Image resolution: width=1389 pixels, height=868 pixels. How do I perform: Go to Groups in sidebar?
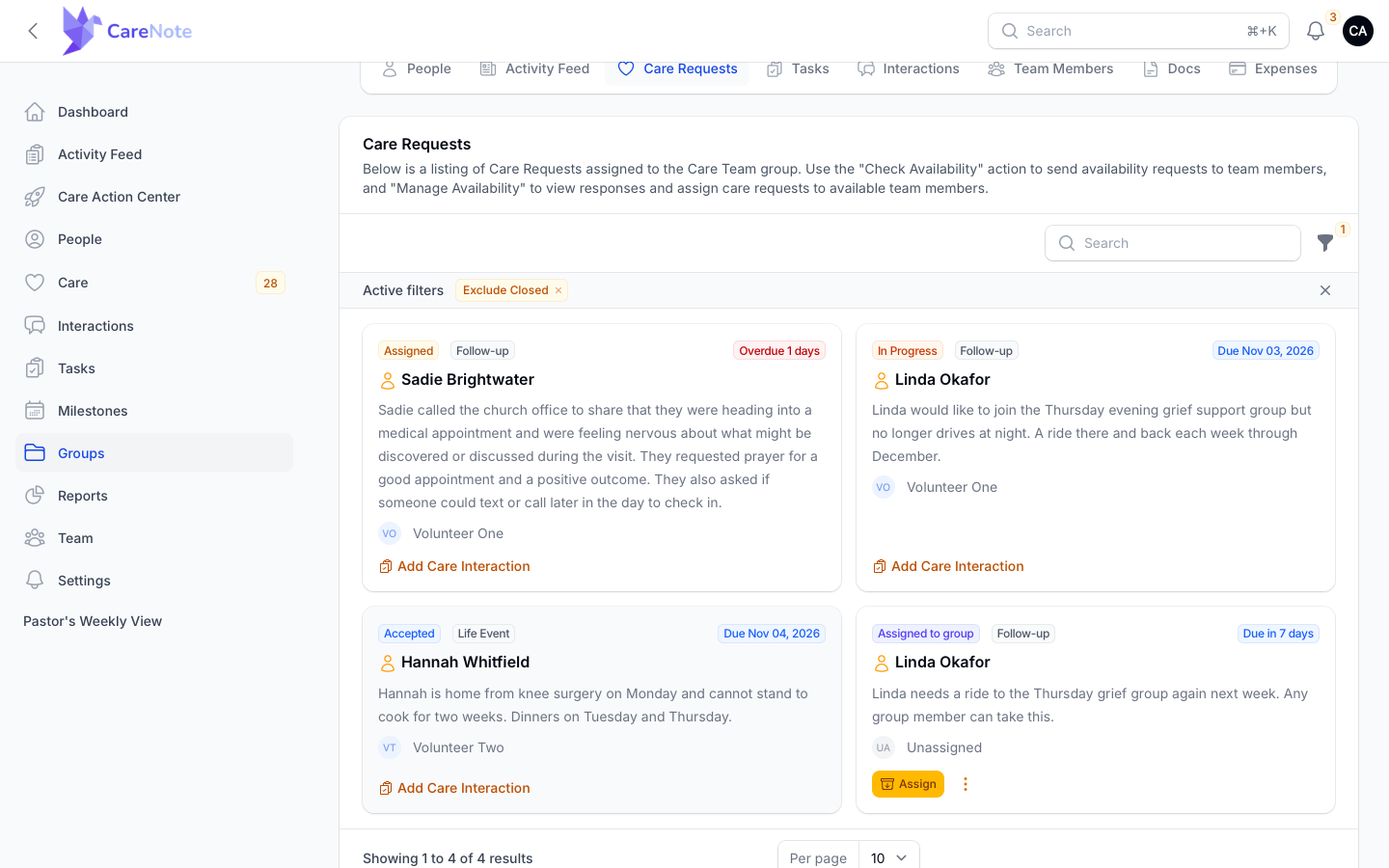click(154, 452)
